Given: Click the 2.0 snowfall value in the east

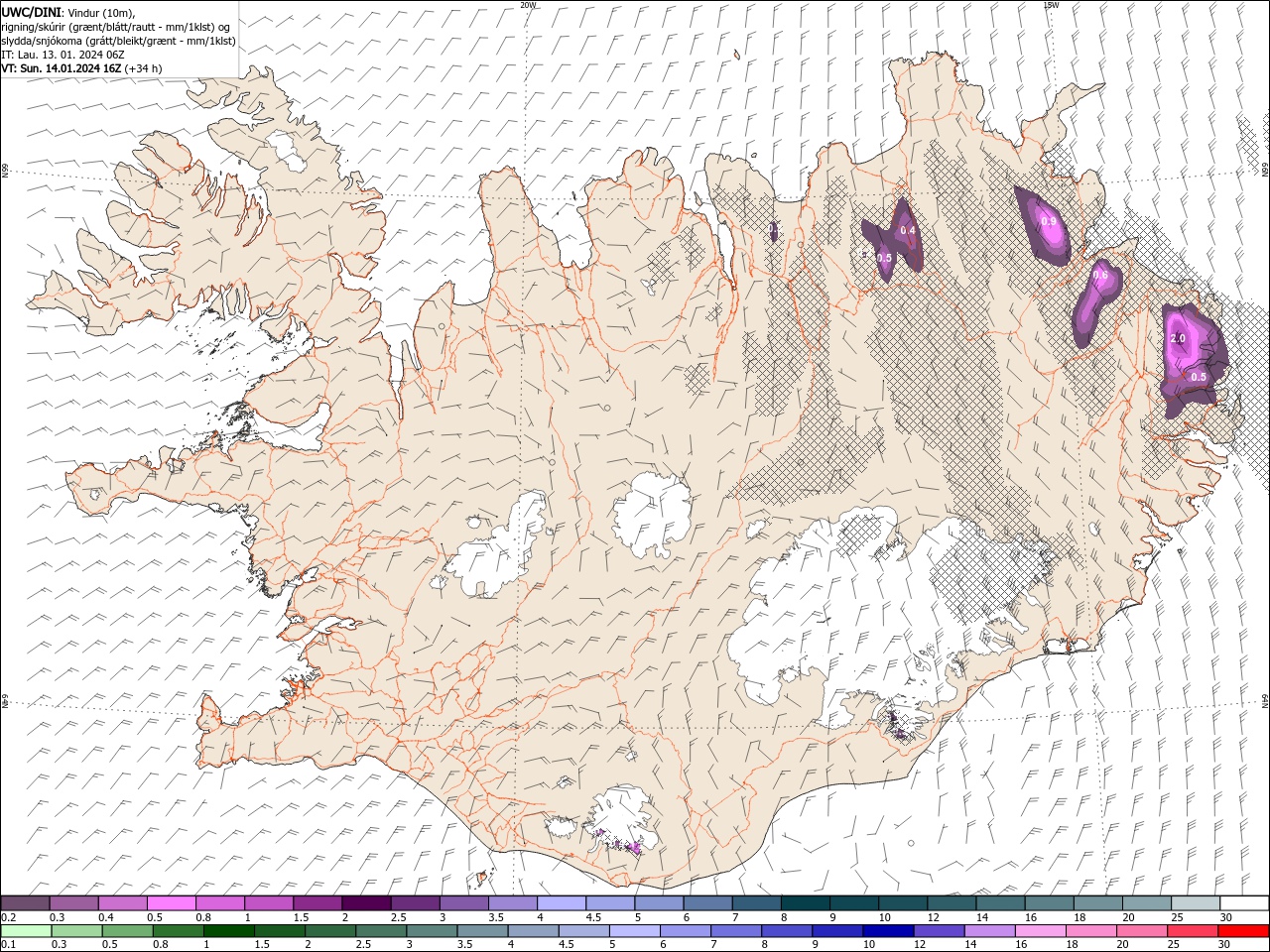Looking at the screenshot, I should point(1178,338).
